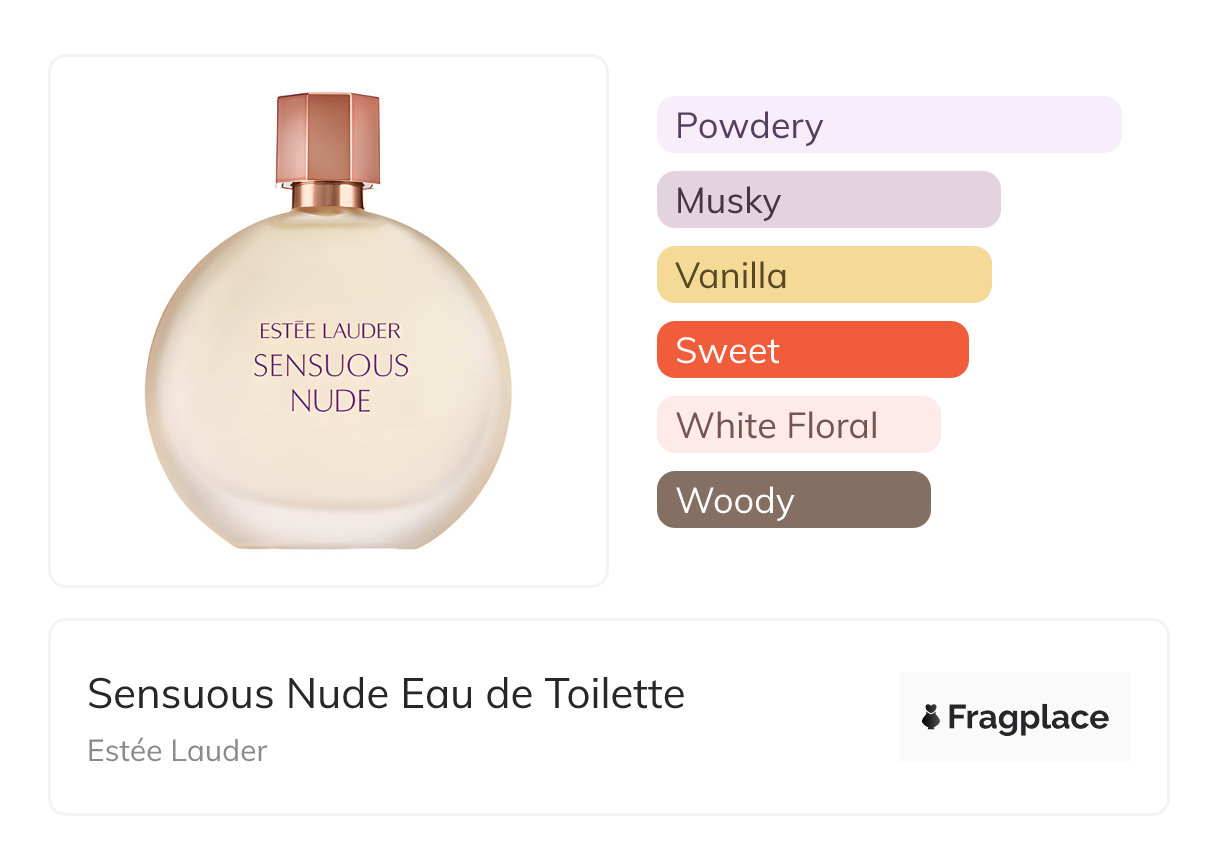Open the gray Estée Lauder brand subtitle
Screen dimensions: 1218x864
click(x=177, y=751)
